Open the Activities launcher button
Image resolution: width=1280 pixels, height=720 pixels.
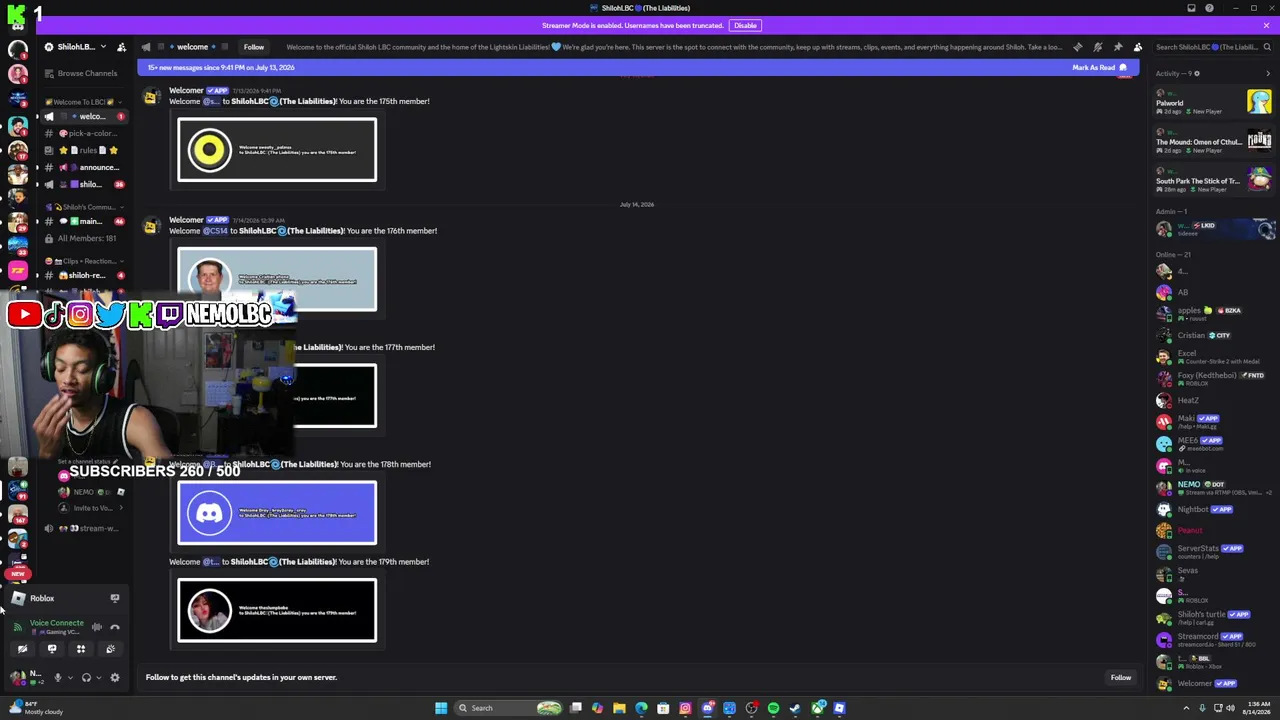81,649
